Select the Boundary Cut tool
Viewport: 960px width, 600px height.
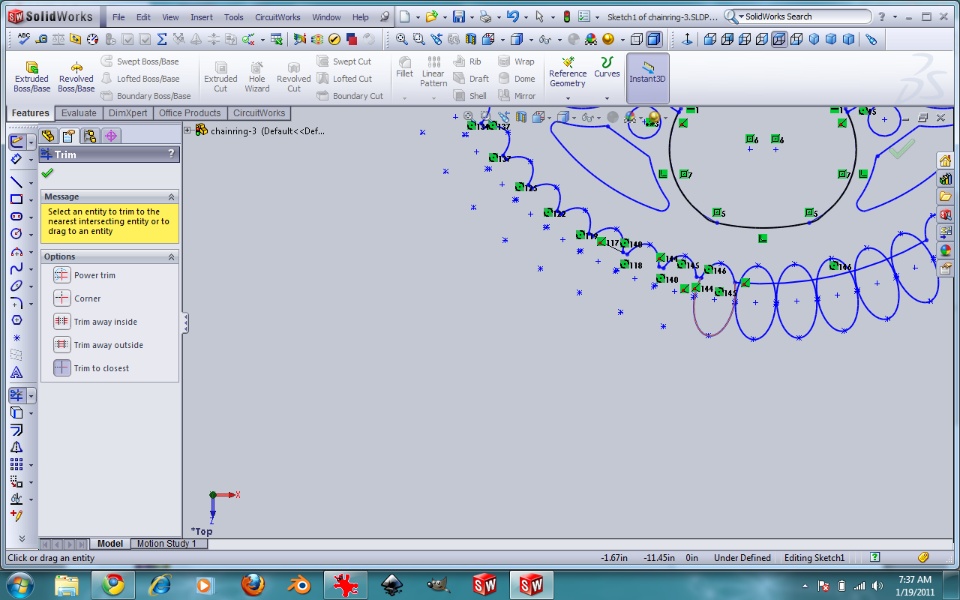(350, 96)
